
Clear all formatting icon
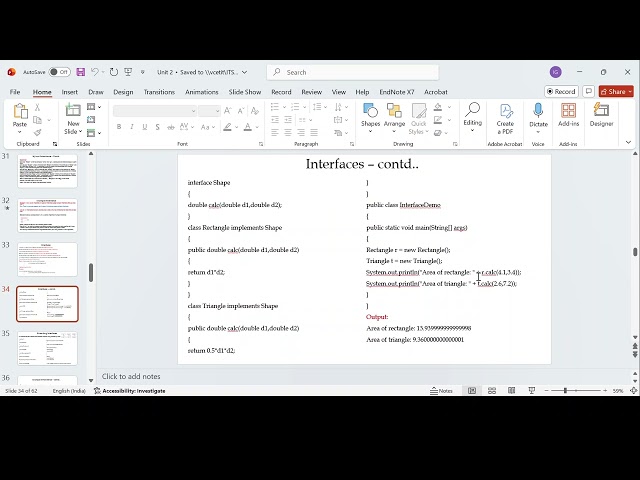(255, 111)
